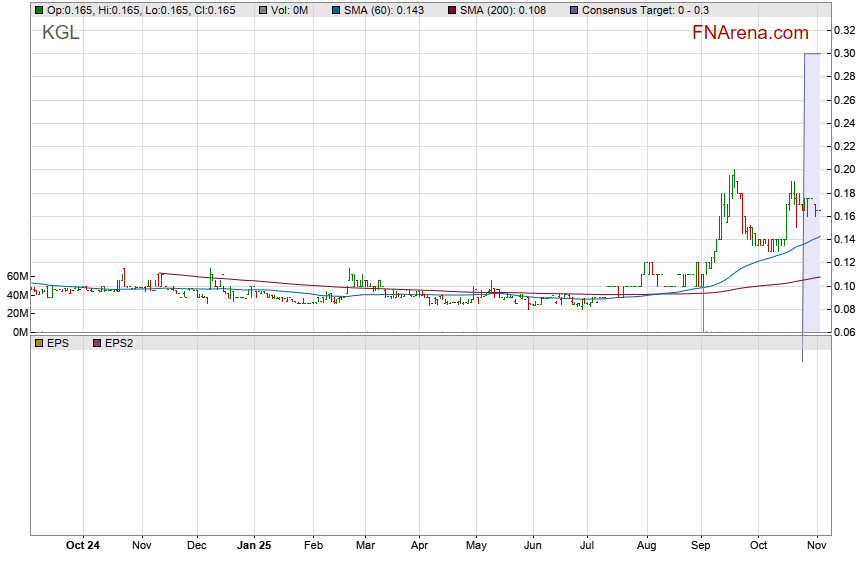
Task: Click the Consensus Target legend swatch
Action: click(573, 10)
